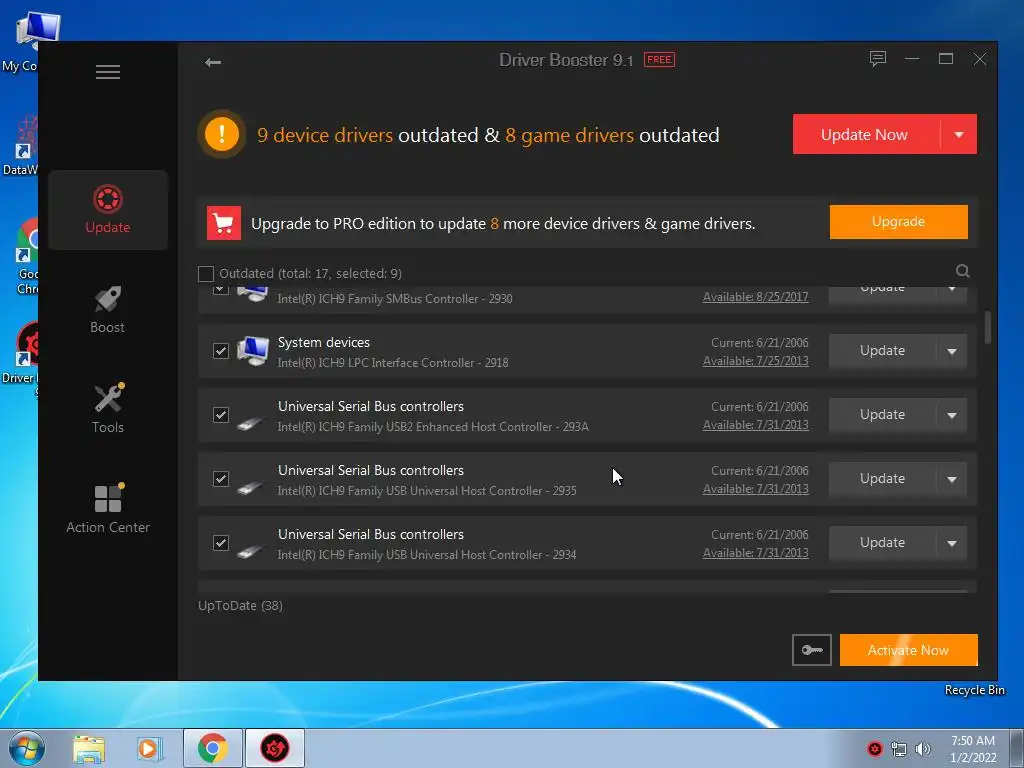
Task: Click Driver Booster tray icon
Action: pyautogui.click(x=874, y=748)
